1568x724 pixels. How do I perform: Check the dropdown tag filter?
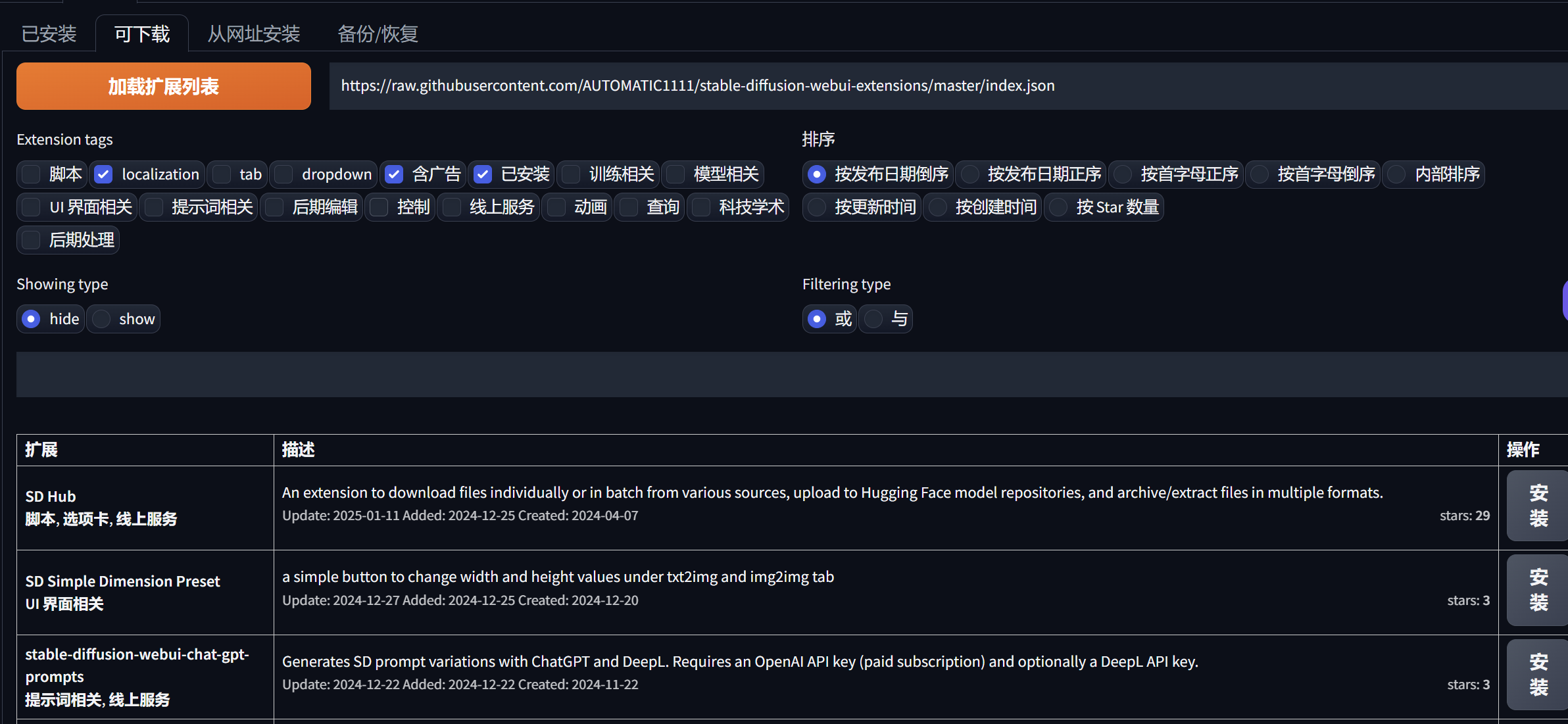pos(283,174)
